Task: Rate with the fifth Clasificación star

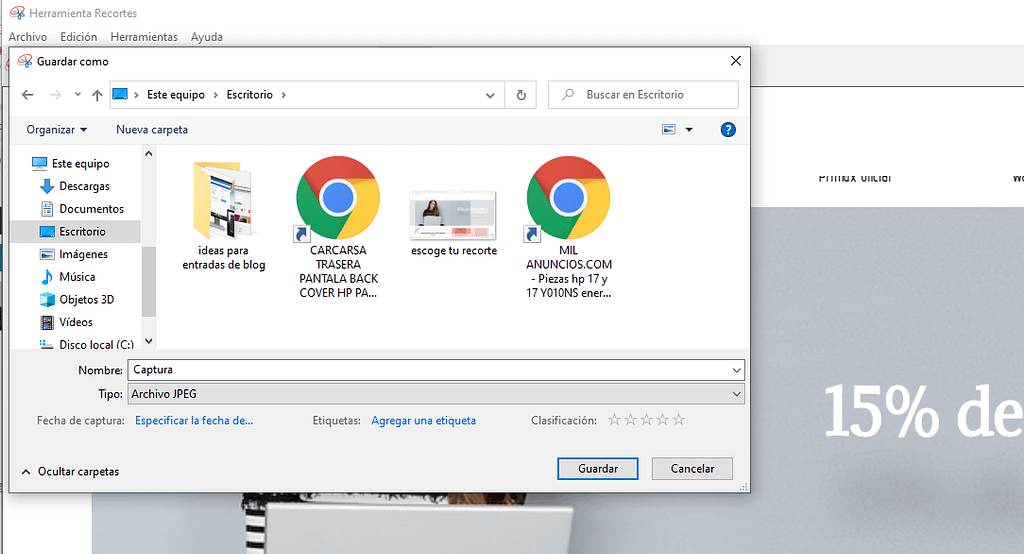Action: click(679, 419)
